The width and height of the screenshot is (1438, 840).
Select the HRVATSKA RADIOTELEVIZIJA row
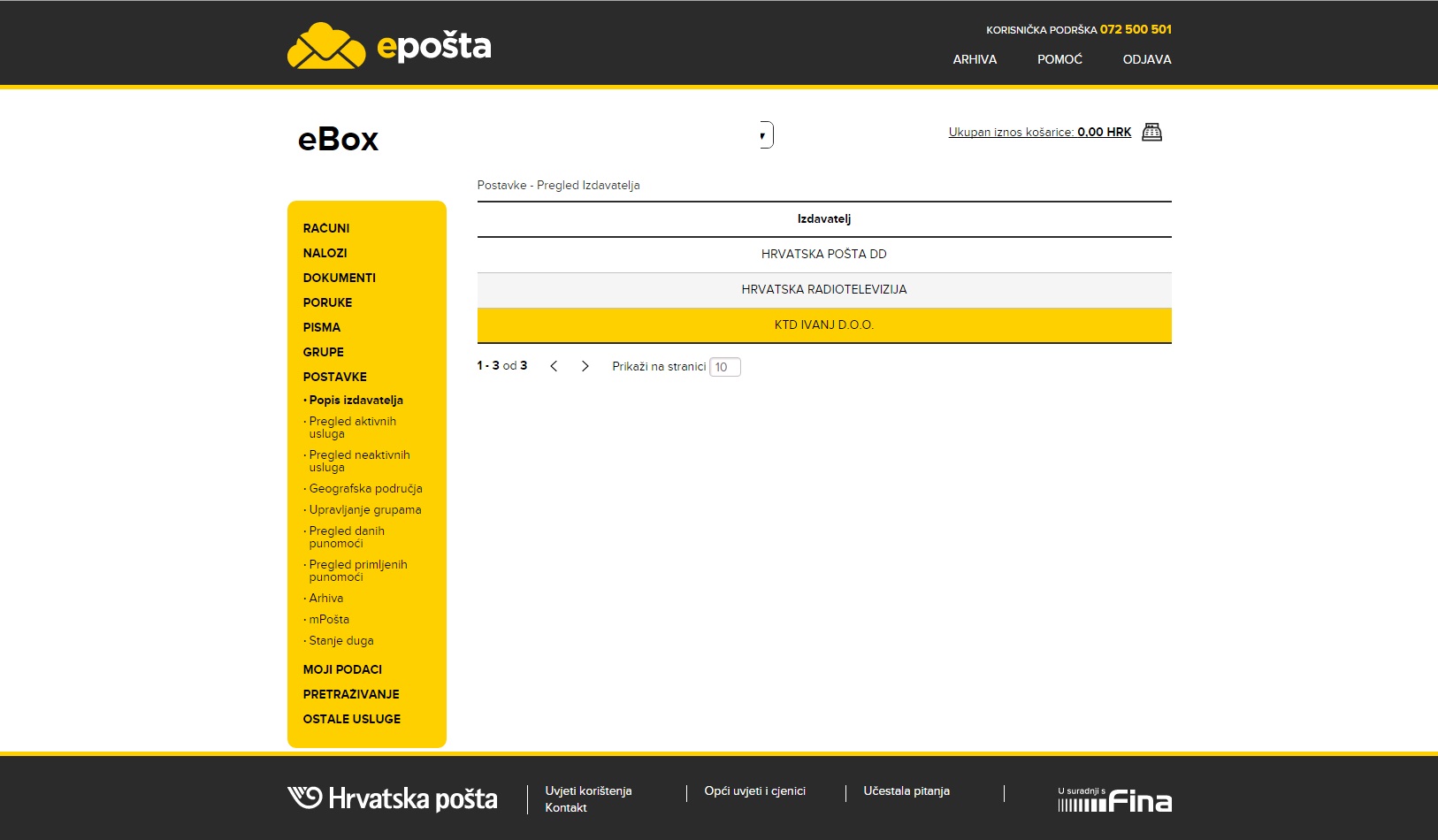tap(824, 288)
